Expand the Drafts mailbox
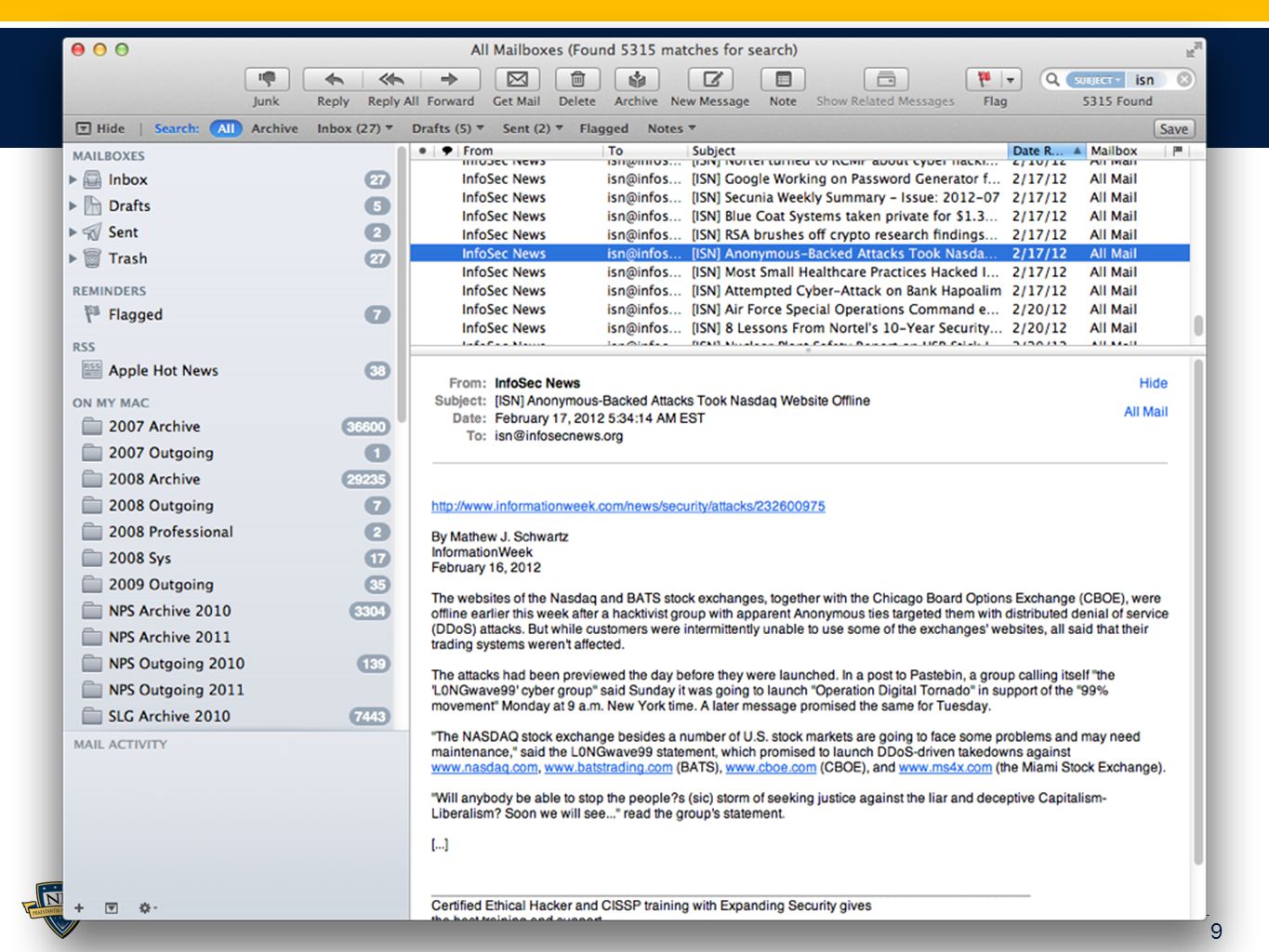This screenshot has width=1269, height=952. (x=73, y=205)
